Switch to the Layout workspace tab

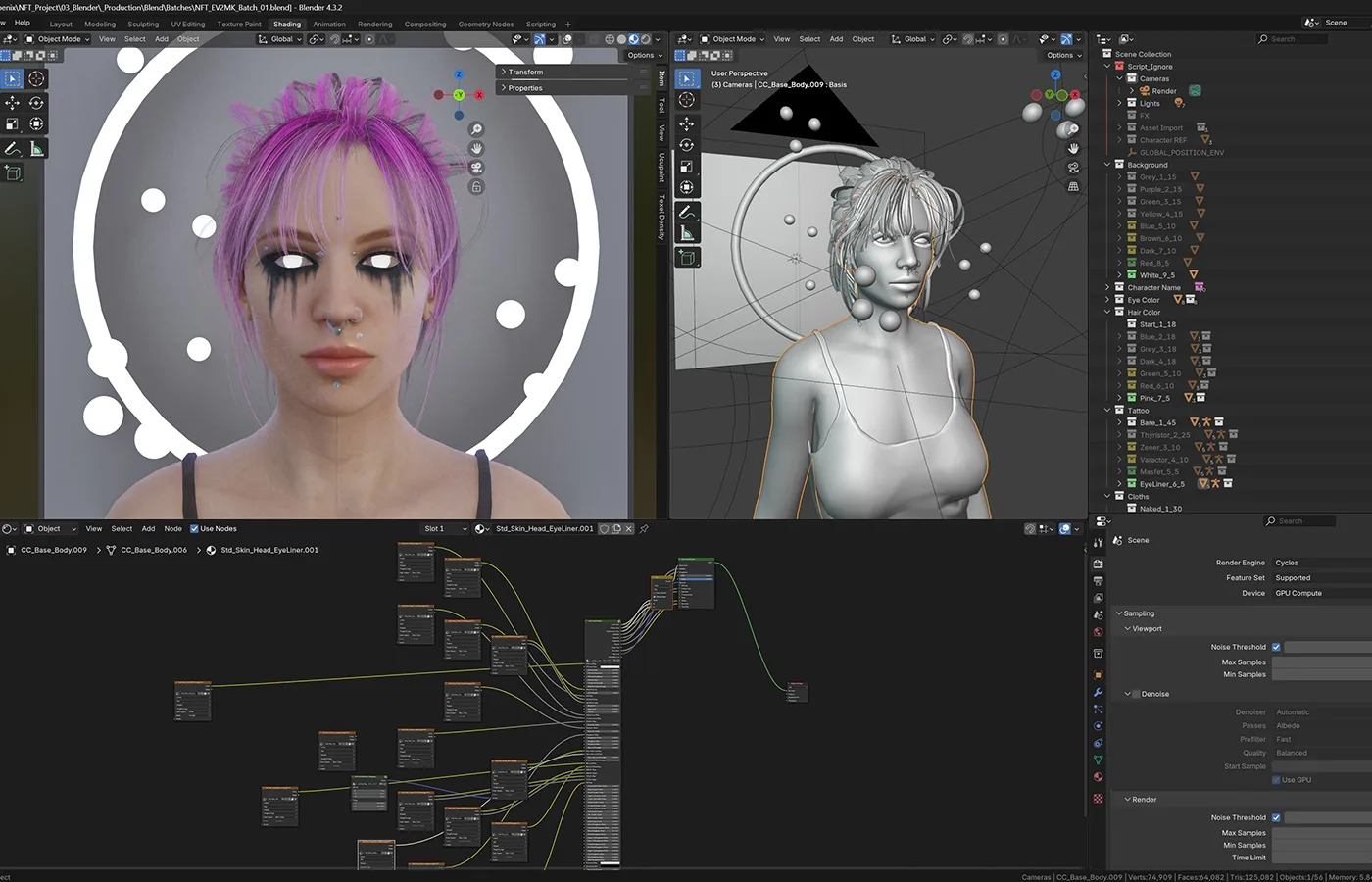point(61,24)
